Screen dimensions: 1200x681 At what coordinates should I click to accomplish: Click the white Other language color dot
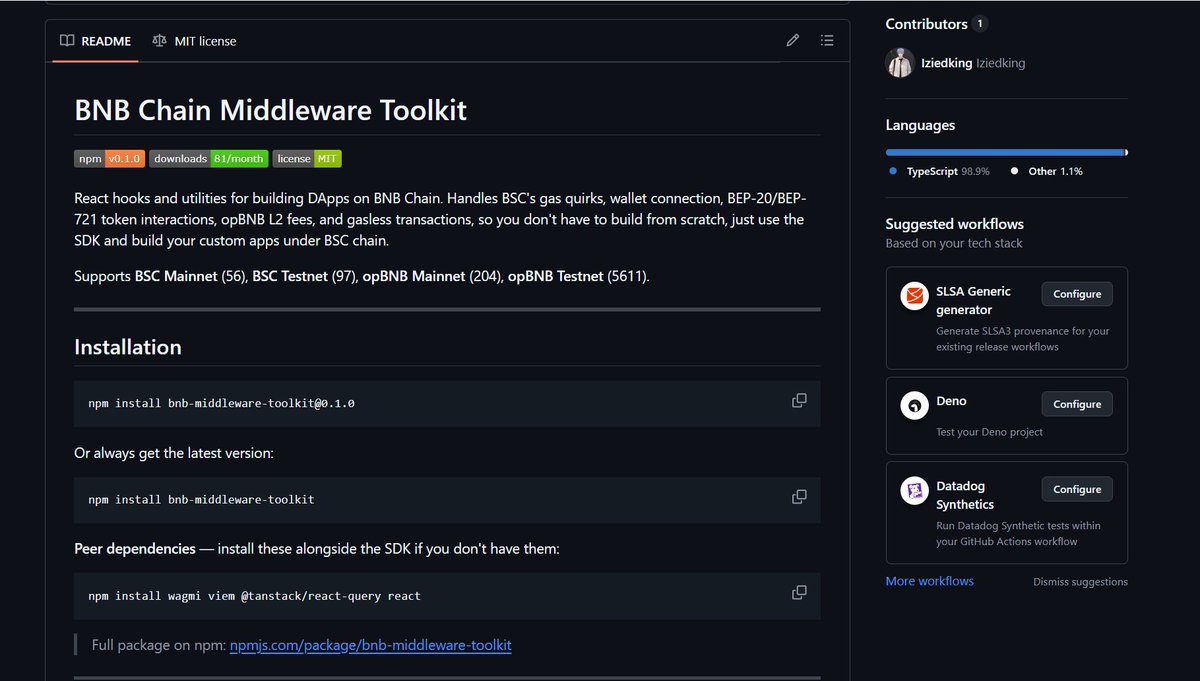(1014, 171)
